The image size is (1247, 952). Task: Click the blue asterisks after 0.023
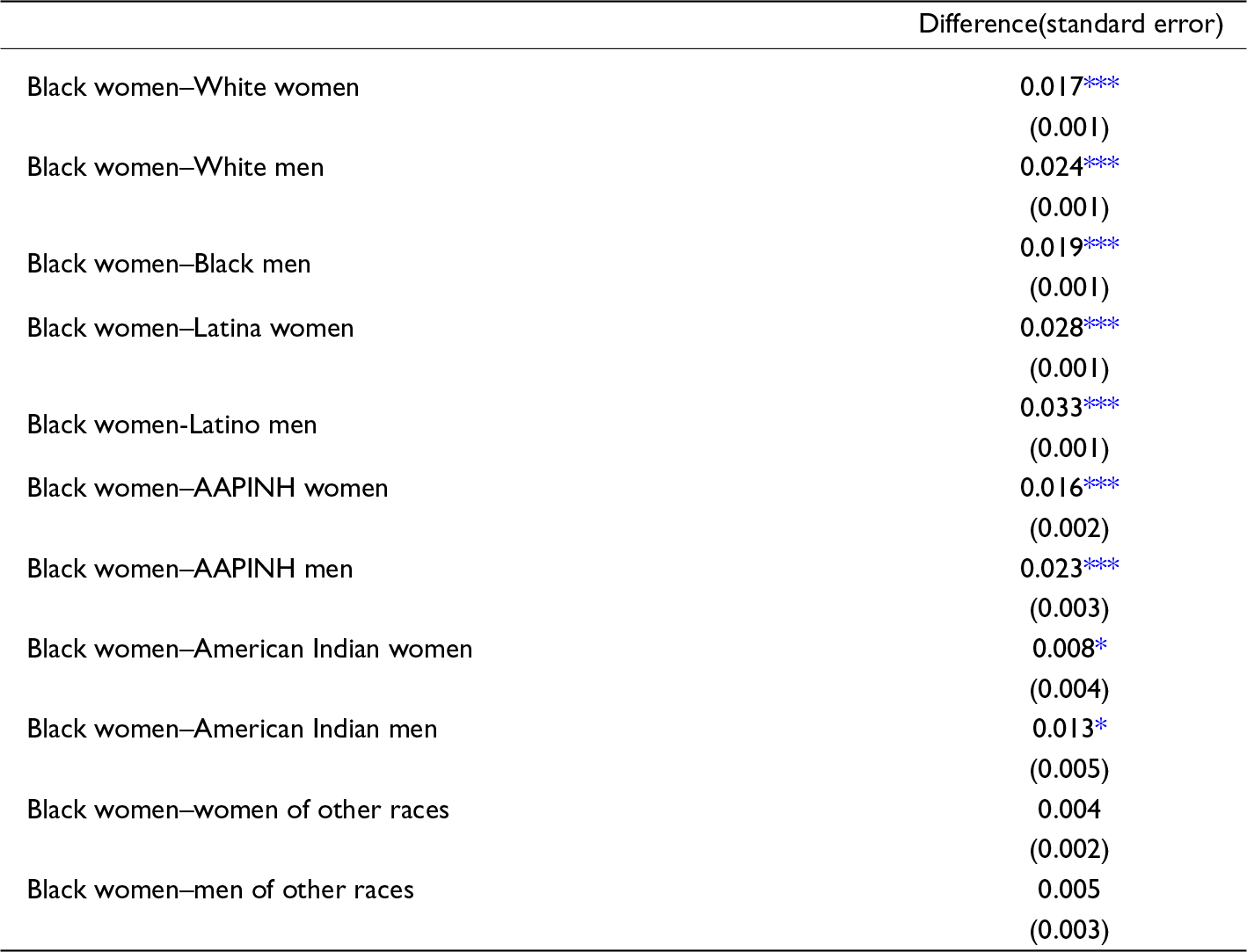tap(1101, 566)
